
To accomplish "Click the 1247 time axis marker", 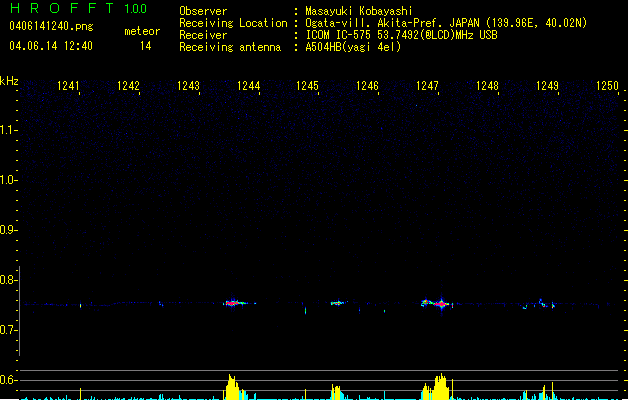I will (x=428, y=85).
